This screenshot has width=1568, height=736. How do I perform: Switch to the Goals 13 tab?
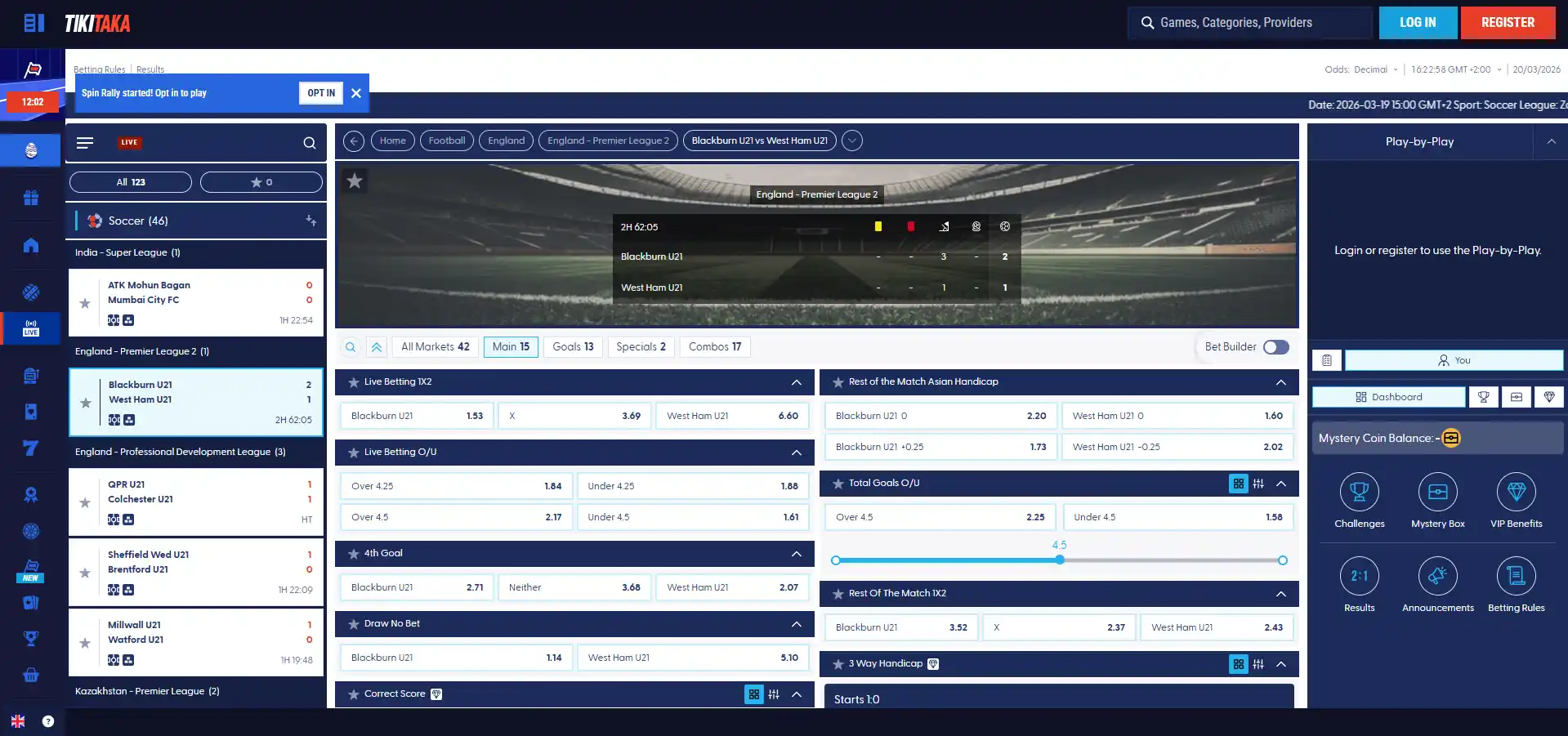(573, 347)
